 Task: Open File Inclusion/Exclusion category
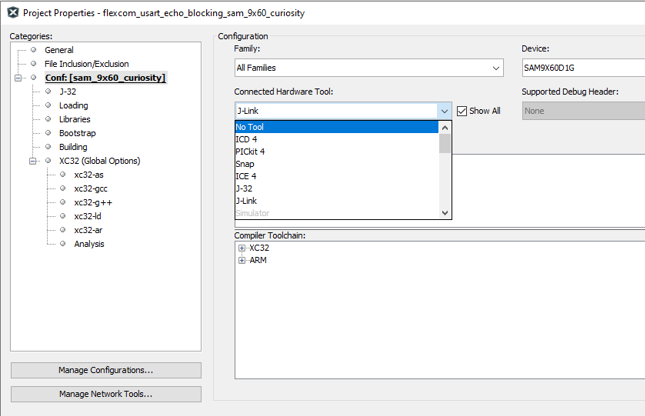[86, 64]
